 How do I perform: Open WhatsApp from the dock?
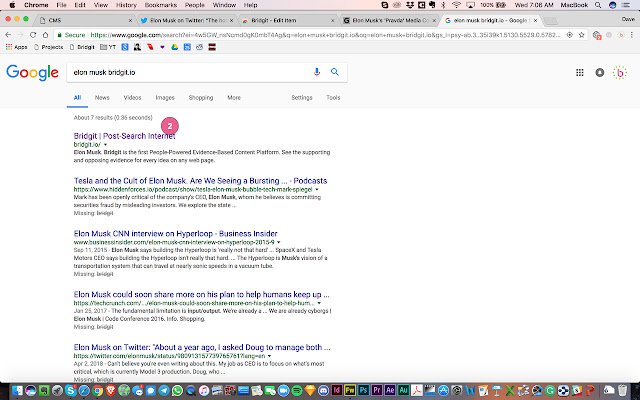click(177, 391)
